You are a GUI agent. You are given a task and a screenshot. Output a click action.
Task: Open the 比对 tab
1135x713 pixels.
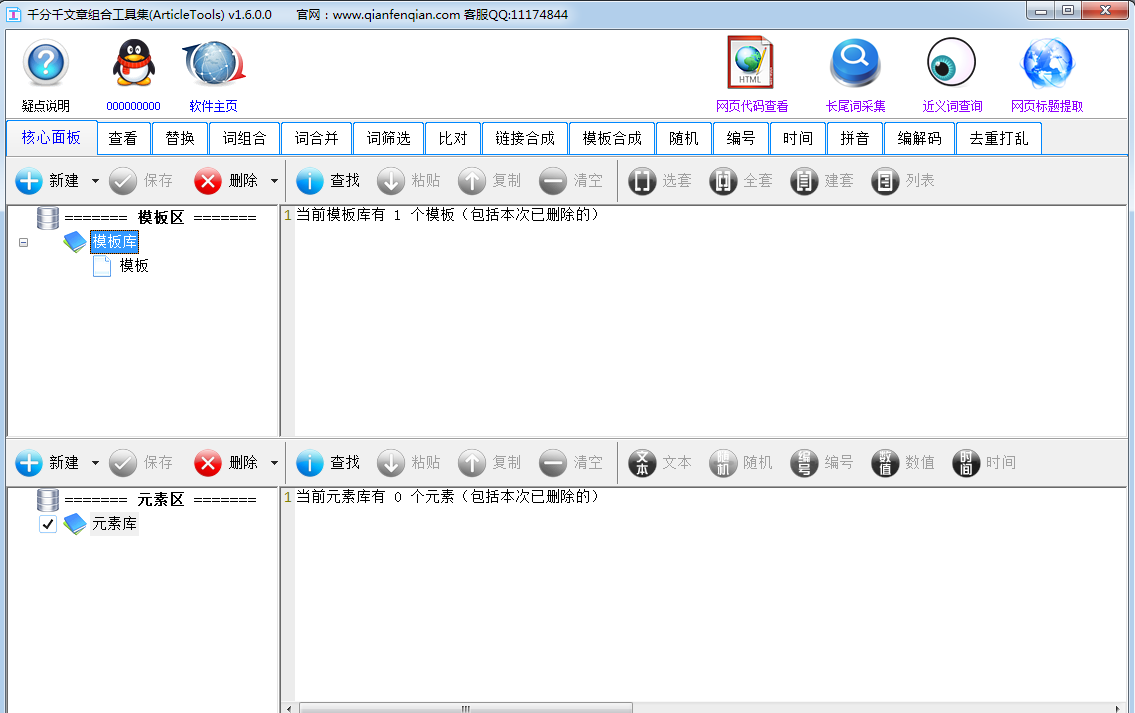coord(453,138)
